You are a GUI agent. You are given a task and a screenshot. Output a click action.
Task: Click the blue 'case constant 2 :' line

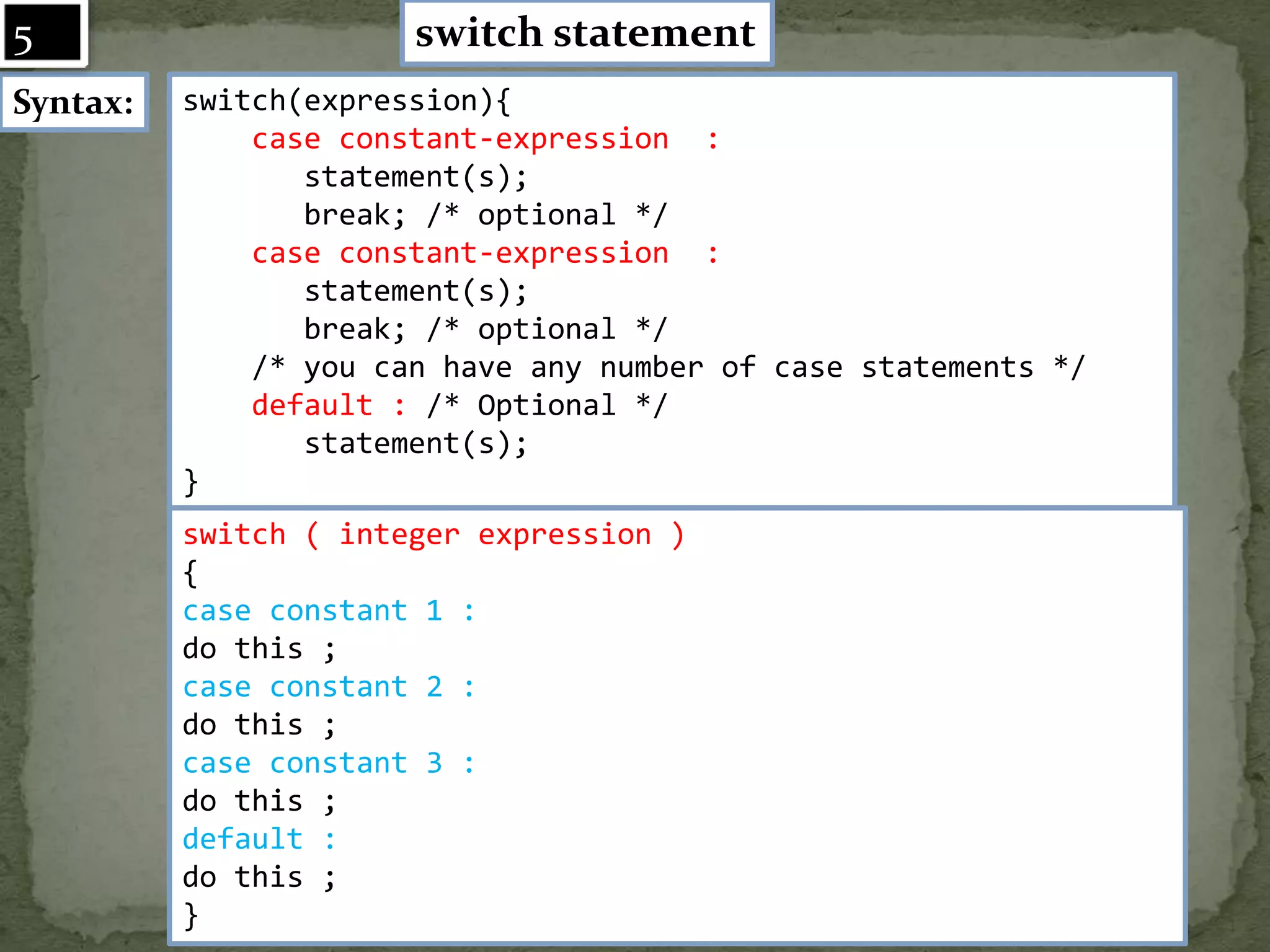tap(328, 687)
